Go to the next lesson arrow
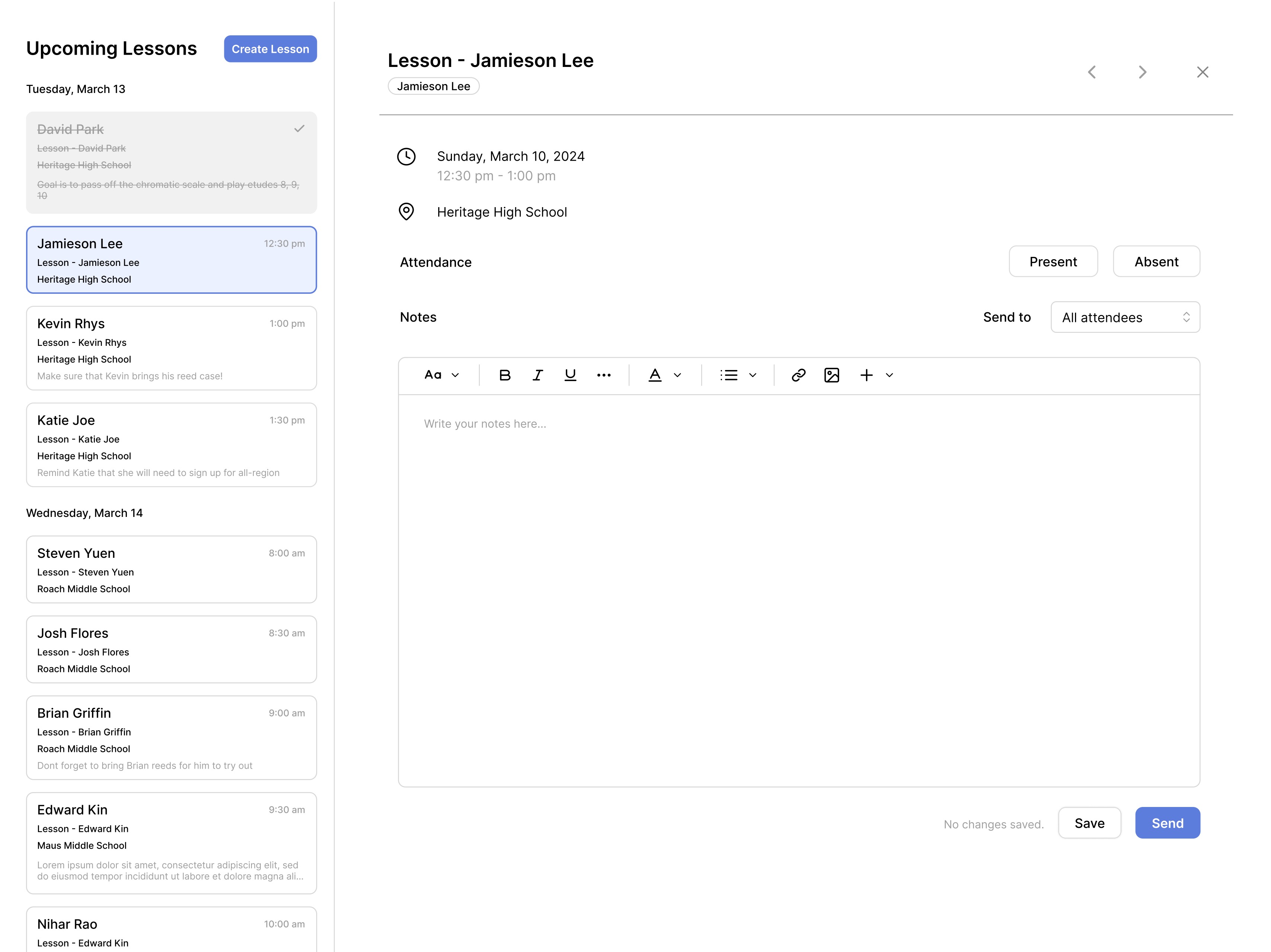Screen dimensions: 1271x952 tap(1142, 72)
